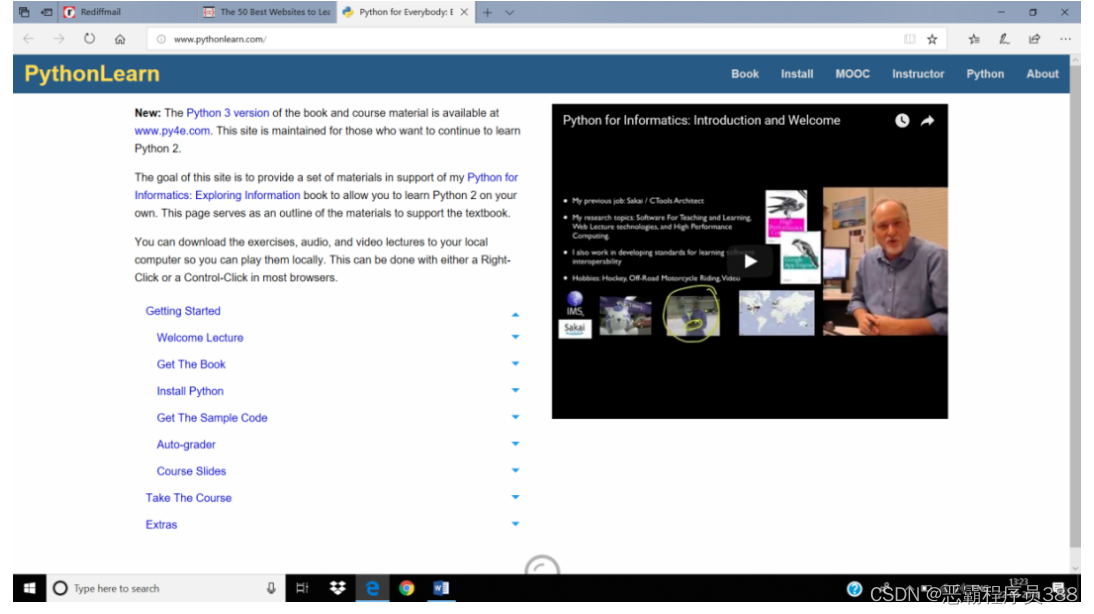Screen dimensions: 1094x614
Task: Expand the Auto-grader arrow
Action: pyautogui.click(x=515, y=444)
